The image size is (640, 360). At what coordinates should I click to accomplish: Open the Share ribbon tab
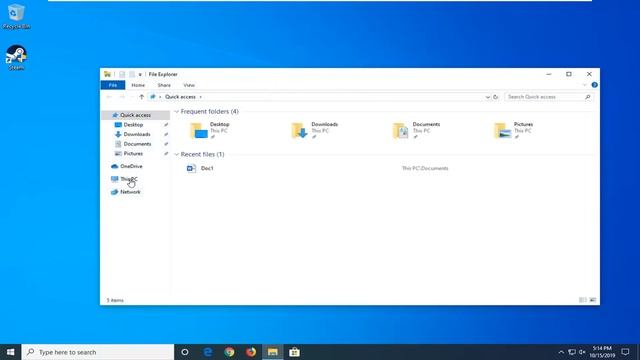coord(164,85)
